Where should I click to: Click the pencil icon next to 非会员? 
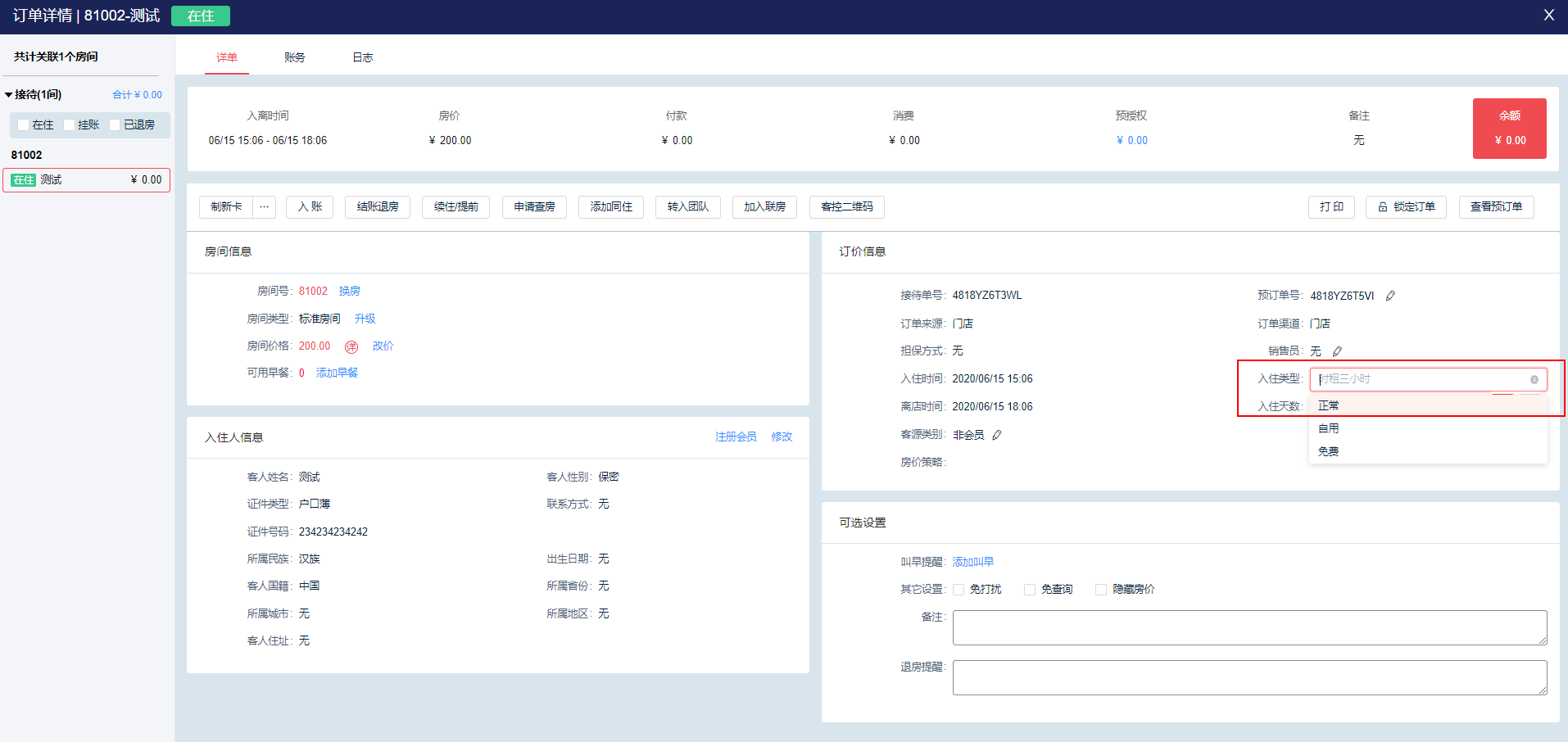pos(997,435)
